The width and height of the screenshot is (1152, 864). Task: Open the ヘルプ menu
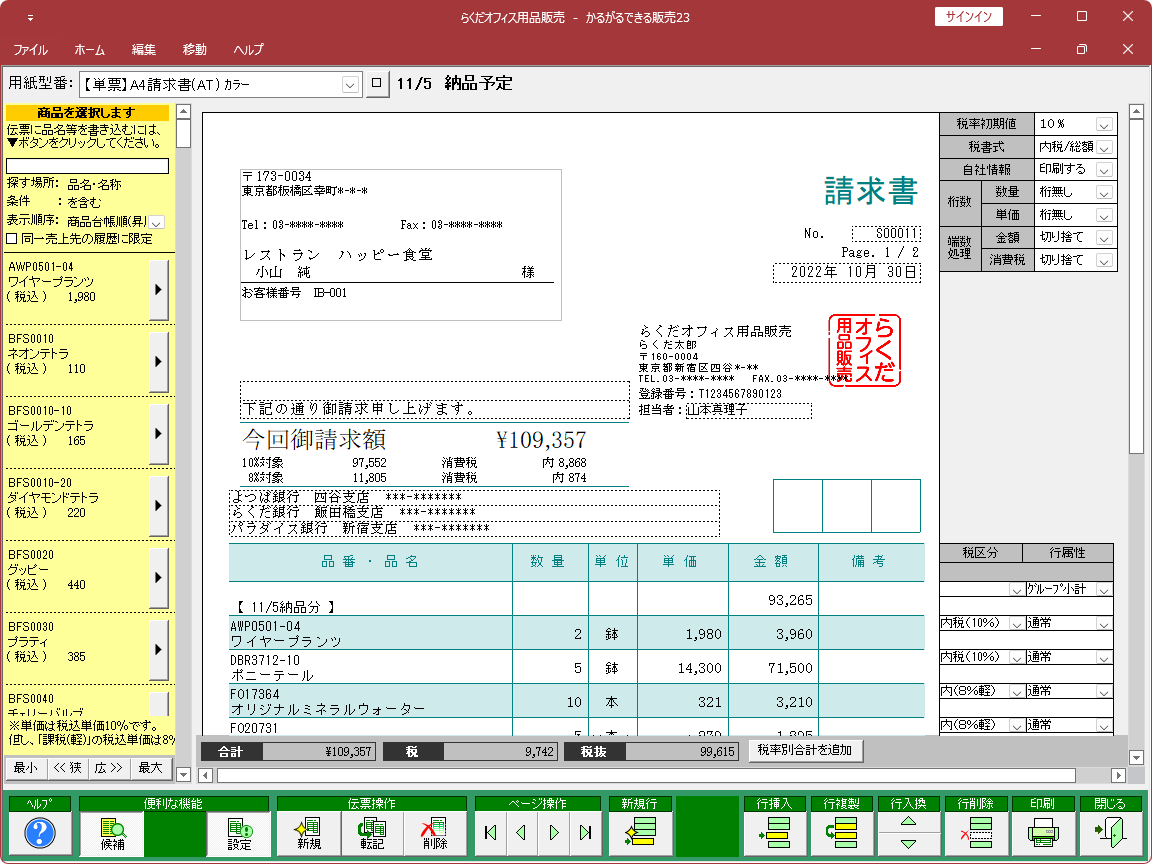pos(248,49)
